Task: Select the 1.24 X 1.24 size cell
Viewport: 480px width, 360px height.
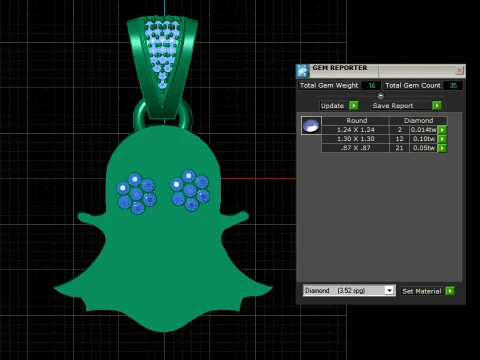Action: point(355,130)
